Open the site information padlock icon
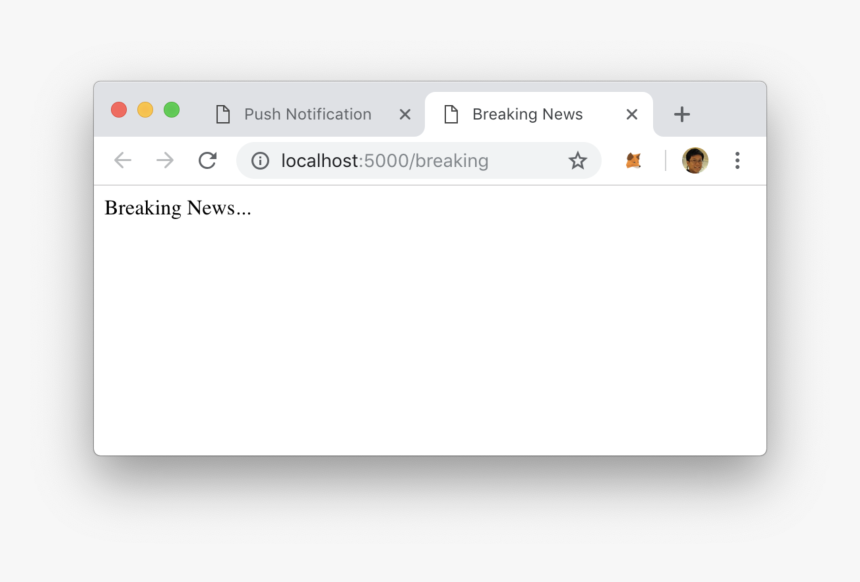 pyautogui.click(x=259, y=161)
